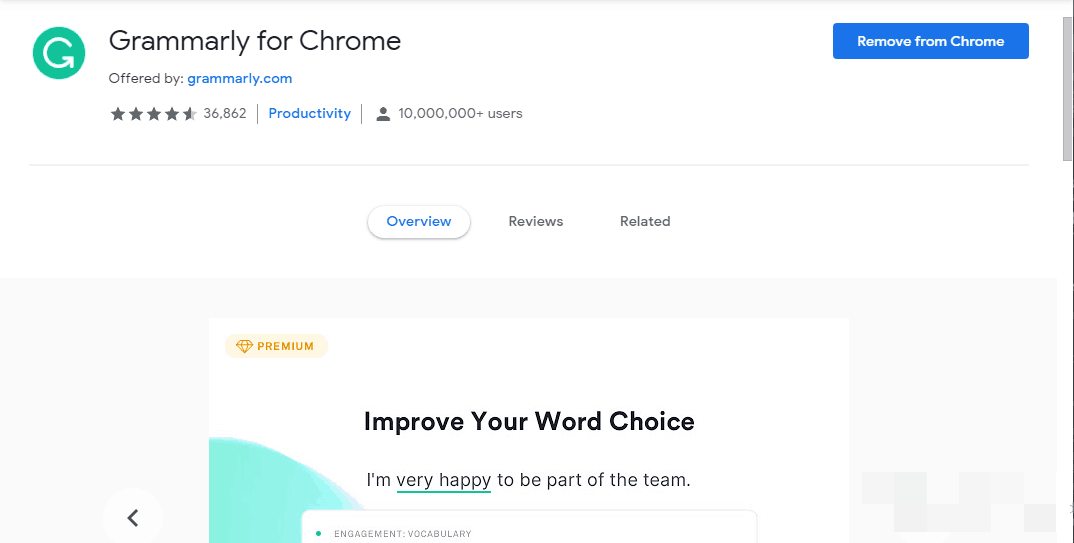Click the Premium diamond badge

click(276, 346)
